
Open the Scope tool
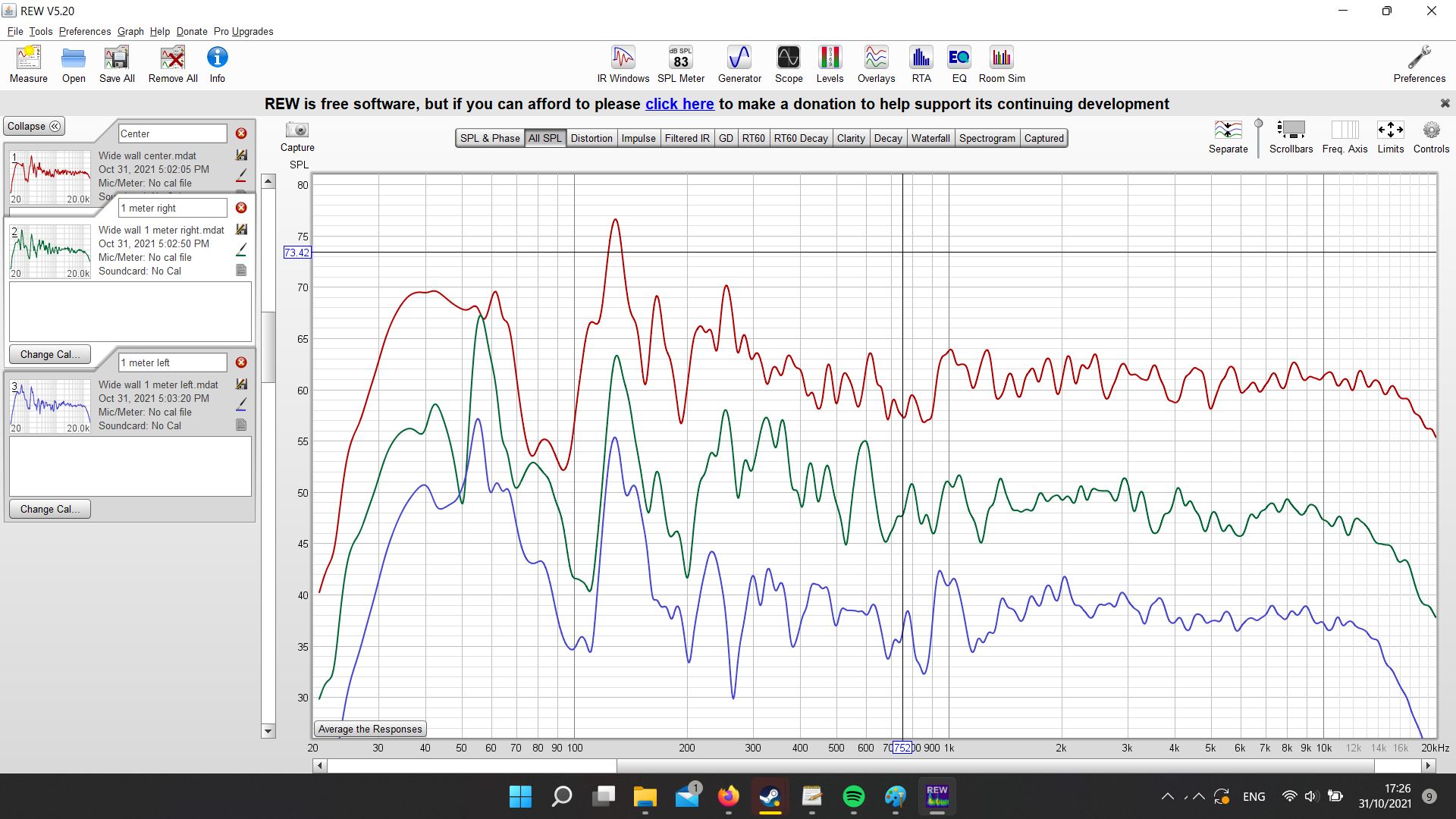(x=789, y=64)
